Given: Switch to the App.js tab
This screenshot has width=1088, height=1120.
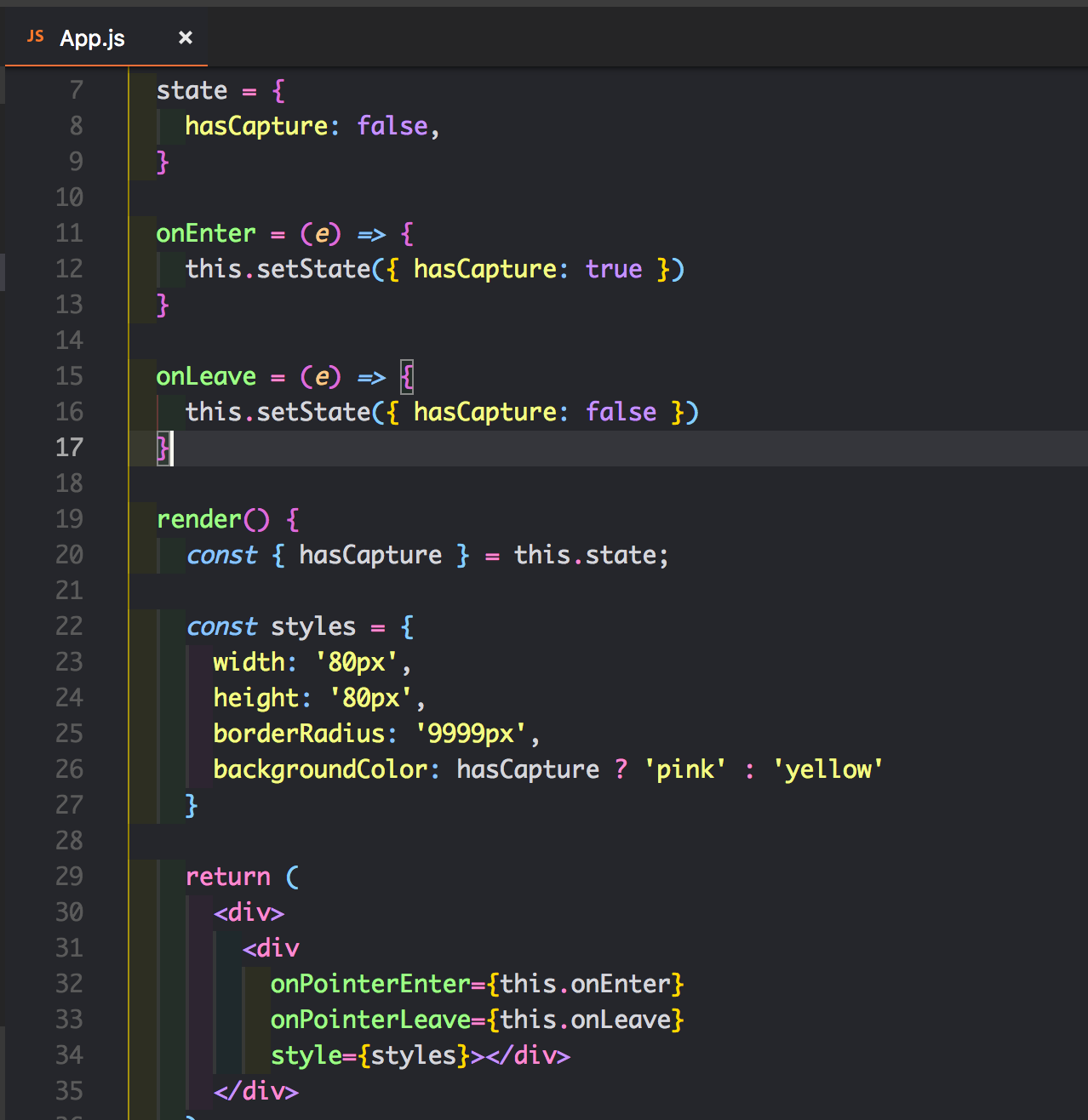Looking at the screenshot, I should coord(106,38).
